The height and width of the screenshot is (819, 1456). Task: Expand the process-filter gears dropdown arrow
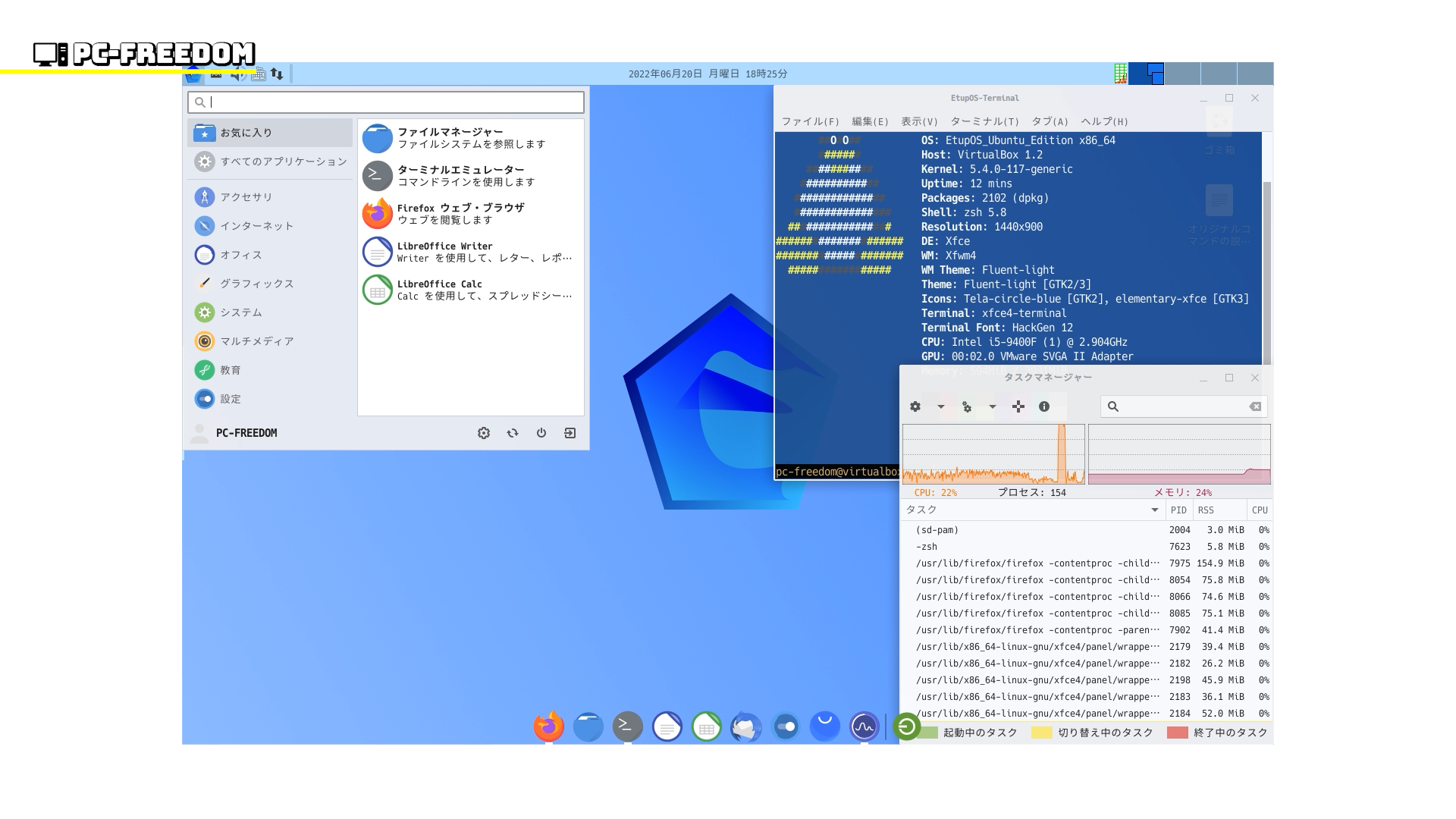tap(992, 407)
